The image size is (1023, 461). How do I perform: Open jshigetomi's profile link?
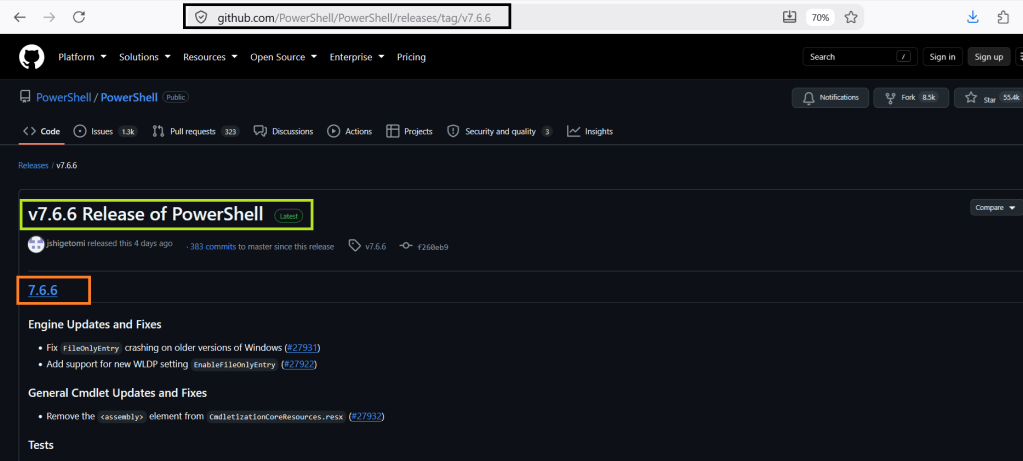coord(67,243)
